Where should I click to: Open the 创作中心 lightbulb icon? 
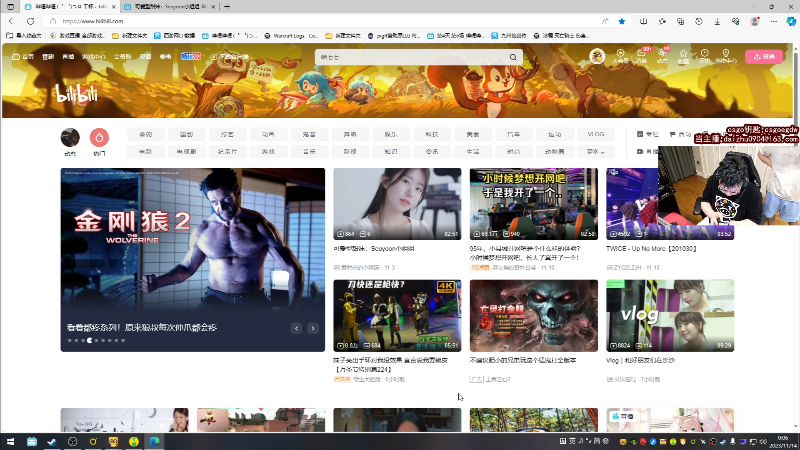tap(726, 56)
